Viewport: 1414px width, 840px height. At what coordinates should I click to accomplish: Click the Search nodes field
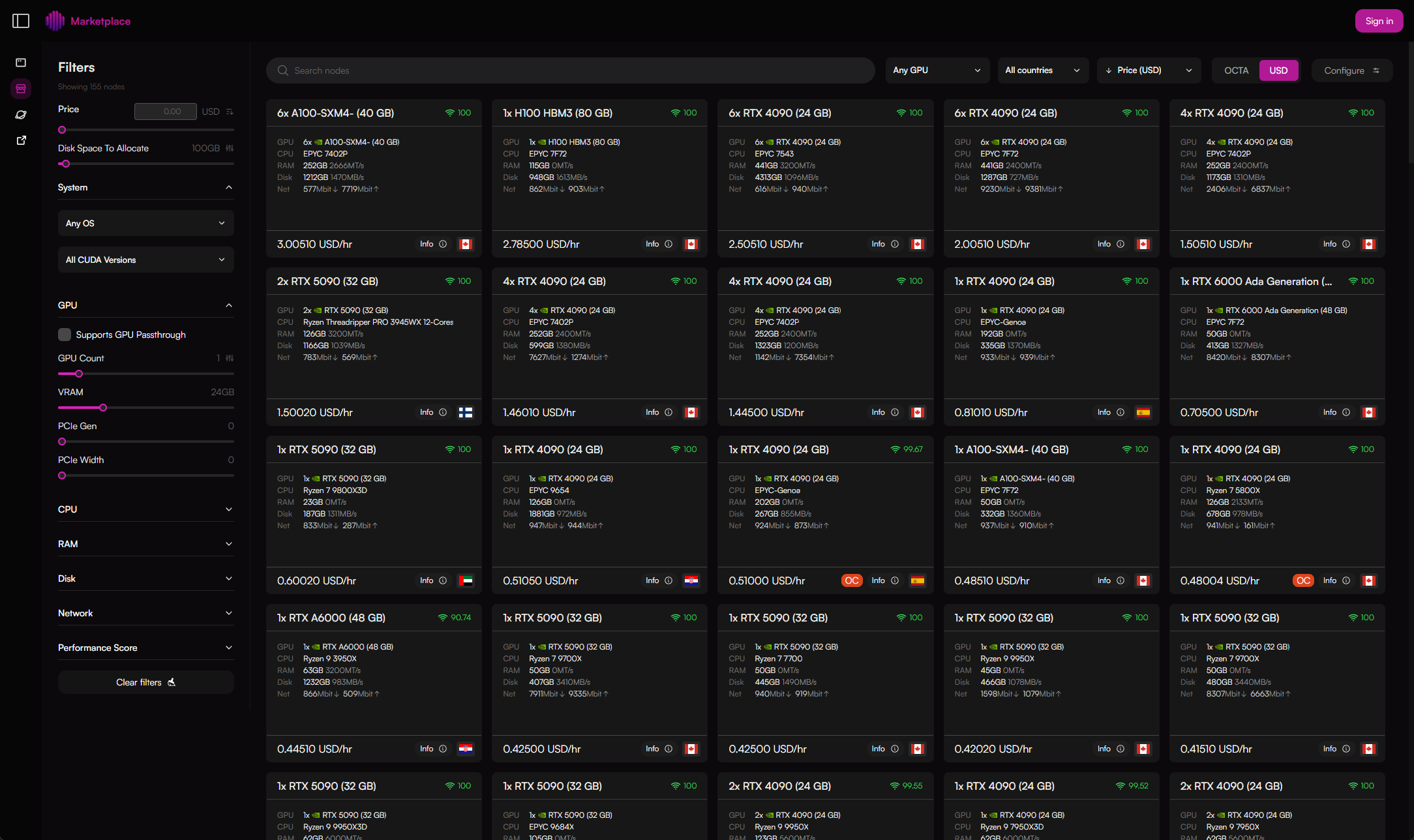click(x=570, y=70)
